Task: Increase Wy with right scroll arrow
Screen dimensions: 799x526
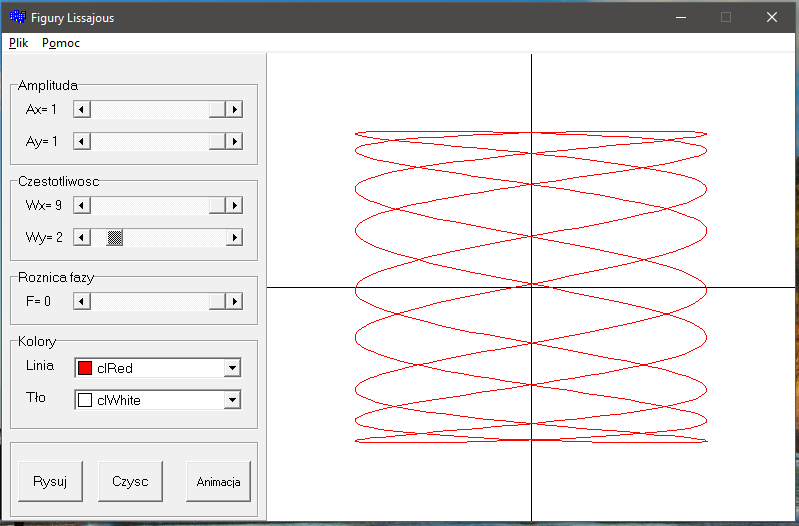Action: coord(234,237)
